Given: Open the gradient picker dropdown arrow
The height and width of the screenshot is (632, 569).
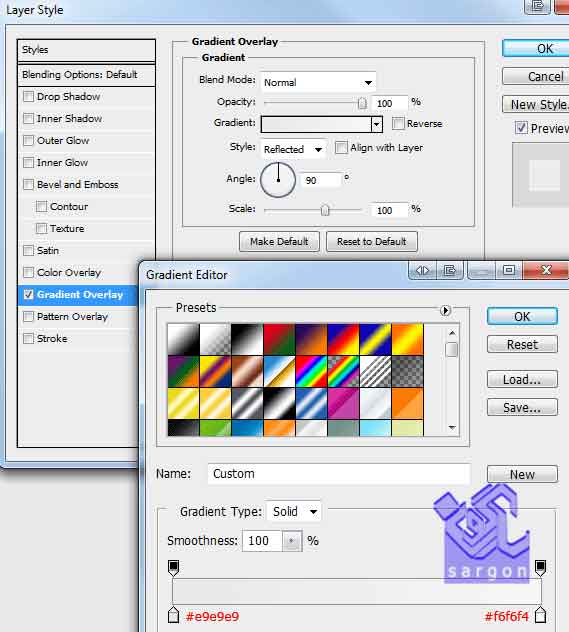Looking at the screenshot, I should 377,124.
